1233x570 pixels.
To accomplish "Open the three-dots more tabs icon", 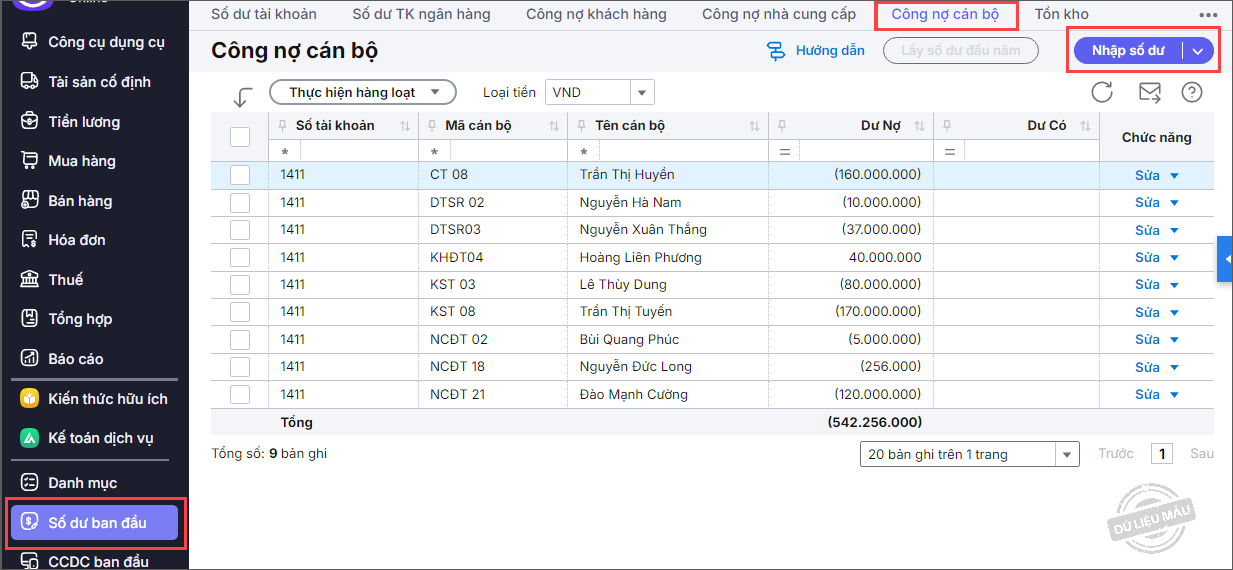I will (1208, 15).
